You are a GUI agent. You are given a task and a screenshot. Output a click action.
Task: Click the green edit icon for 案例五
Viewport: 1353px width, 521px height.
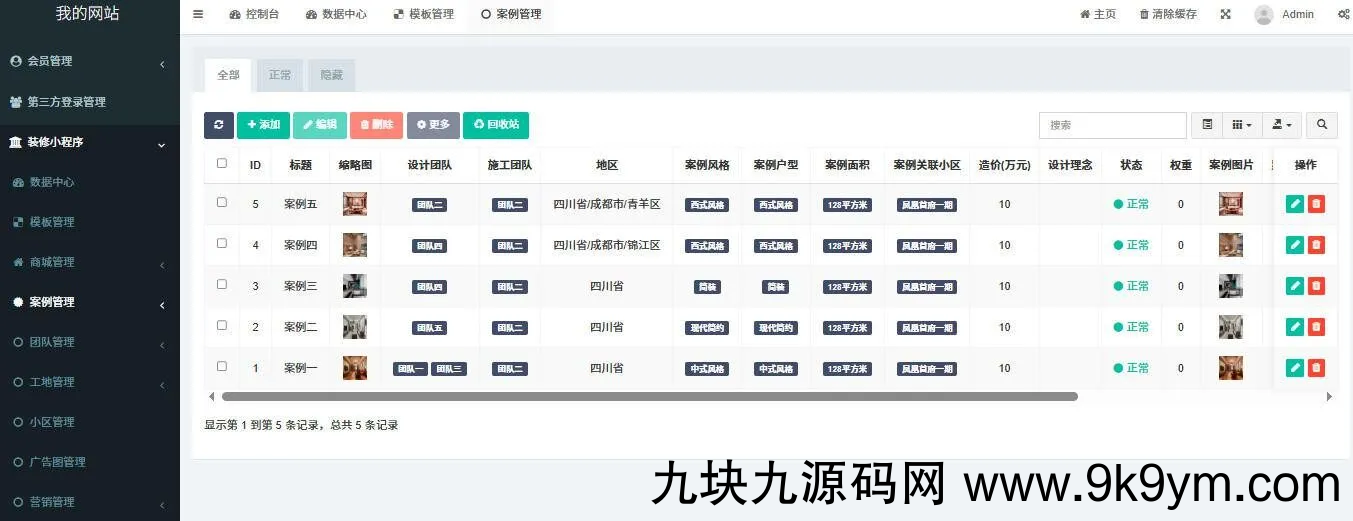1295,204
